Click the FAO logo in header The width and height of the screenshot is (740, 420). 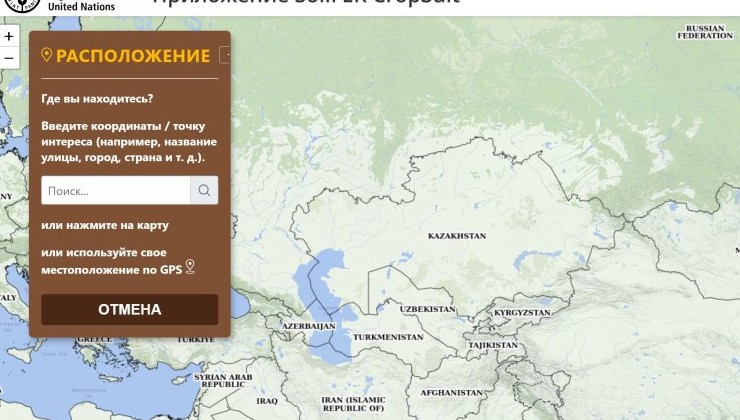21,5
